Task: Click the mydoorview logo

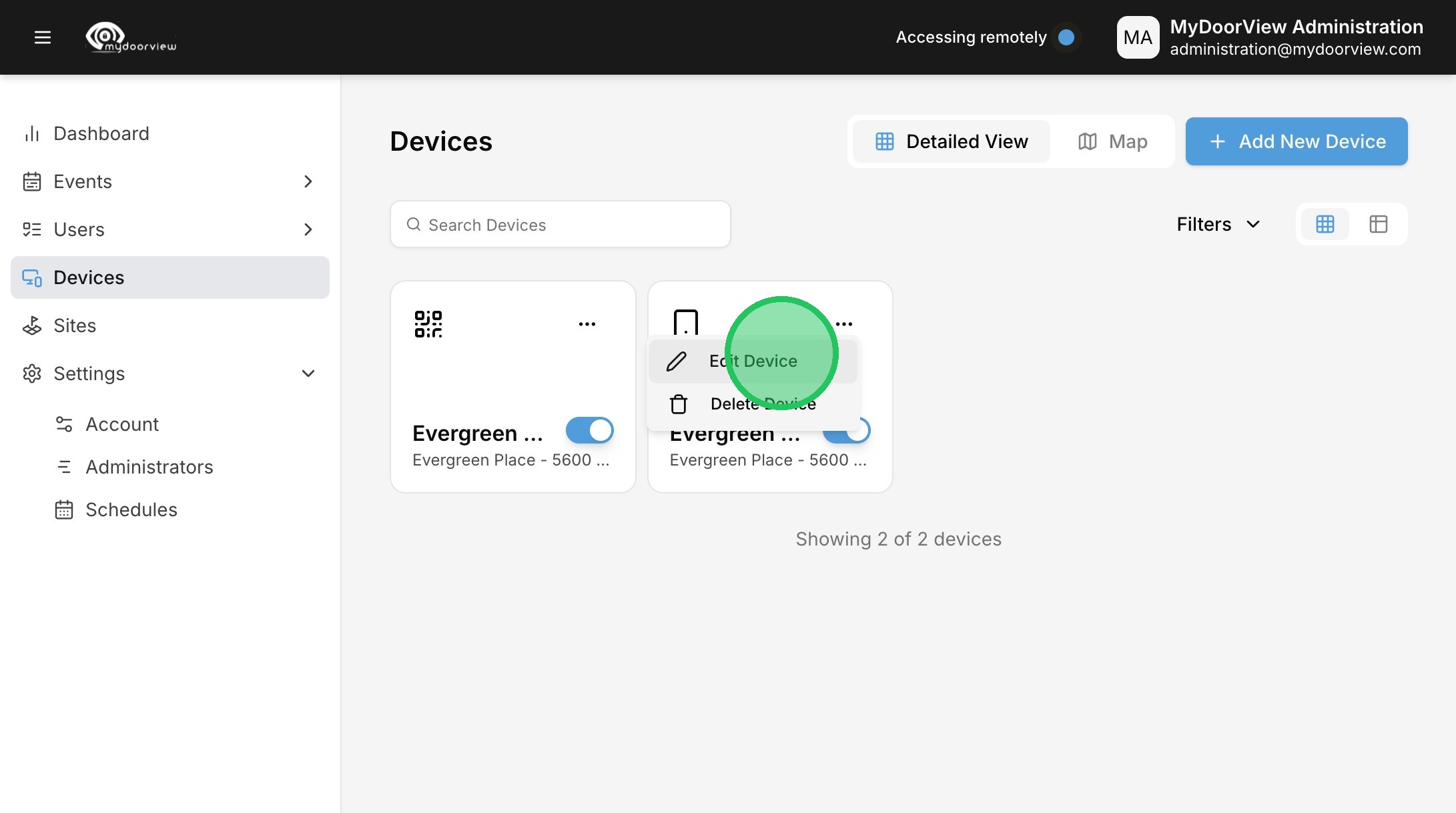Action: pos(131,37)
